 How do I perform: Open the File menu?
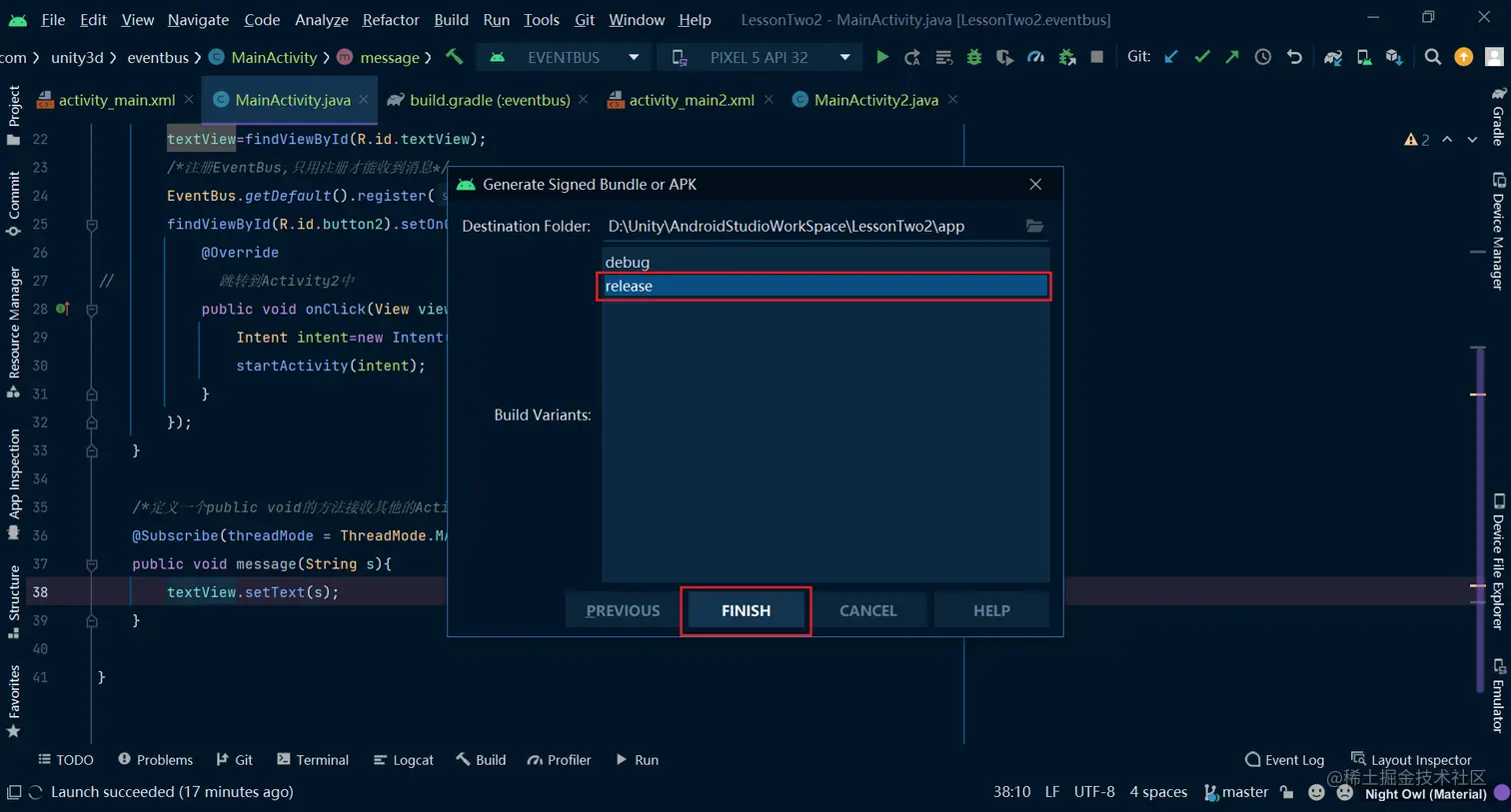coord(53,20)
